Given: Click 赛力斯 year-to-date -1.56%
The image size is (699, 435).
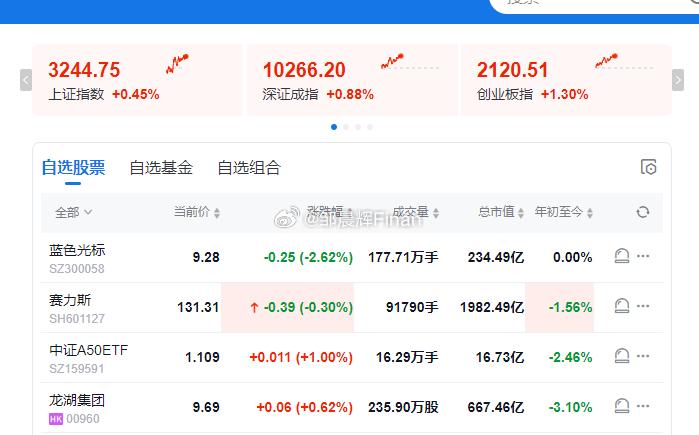Looking at the screenshot, I should click(571, 307).
